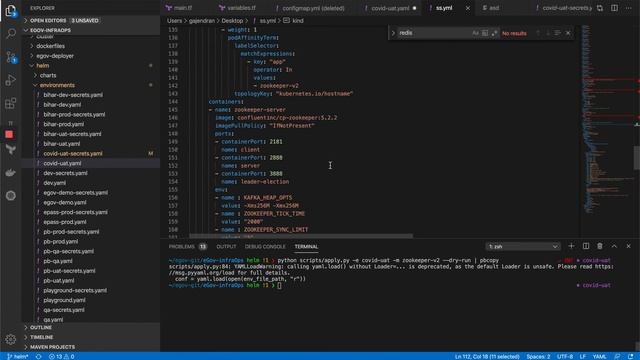640x360 pixels.
Task: Go to previous find match arrow
Action: 538,33
